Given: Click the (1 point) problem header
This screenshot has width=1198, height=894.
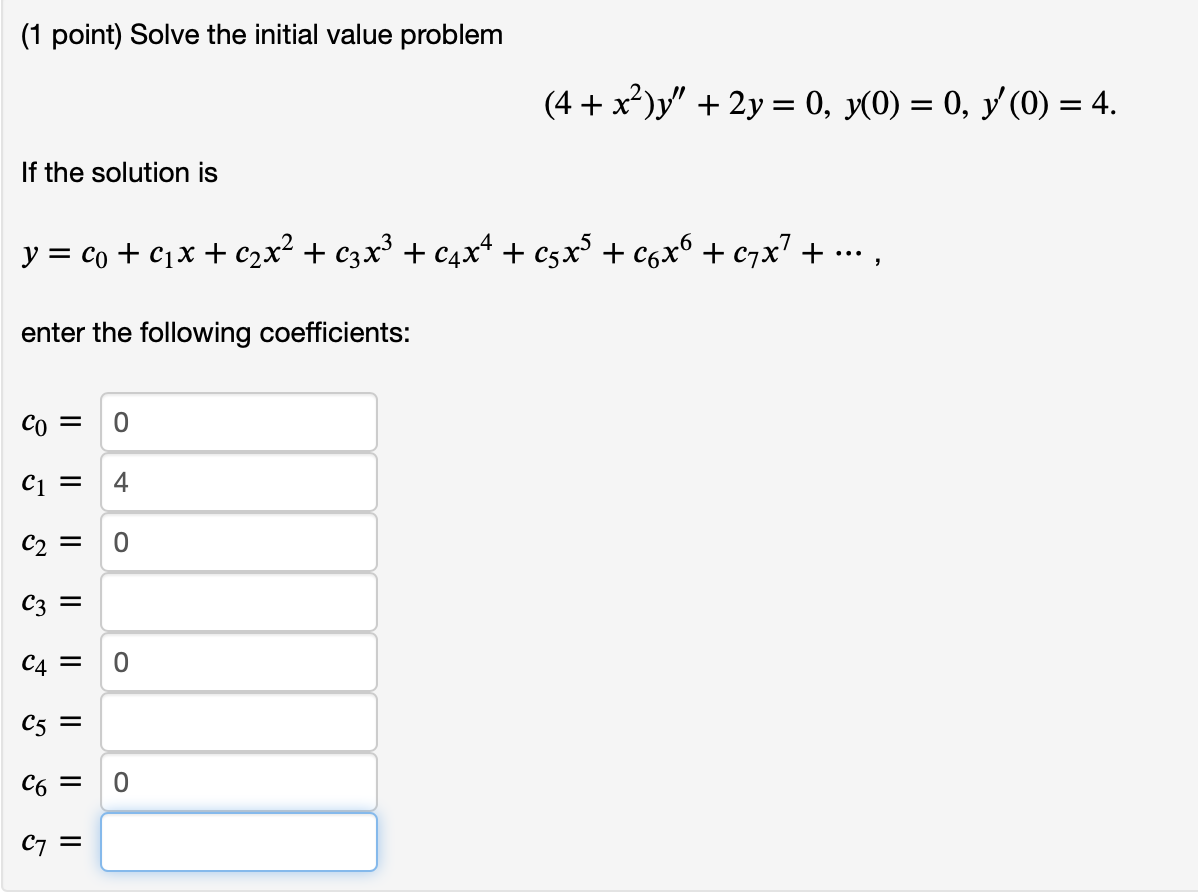Looking at the screenshot, I should [x=262, y=35].
